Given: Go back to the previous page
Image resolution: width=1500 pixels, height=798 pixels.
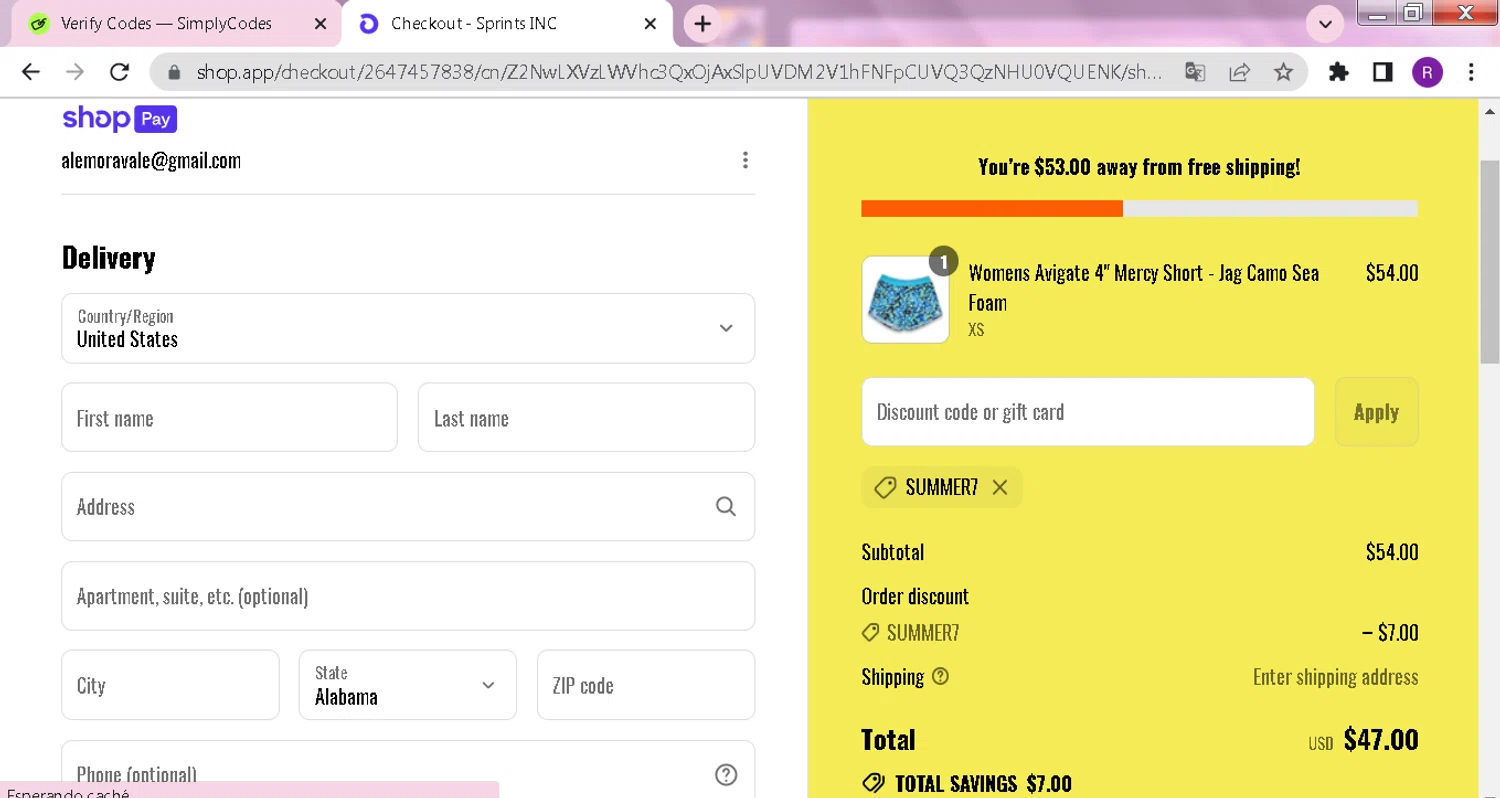Looking at the screenshot, I should [x=31, y=72].
